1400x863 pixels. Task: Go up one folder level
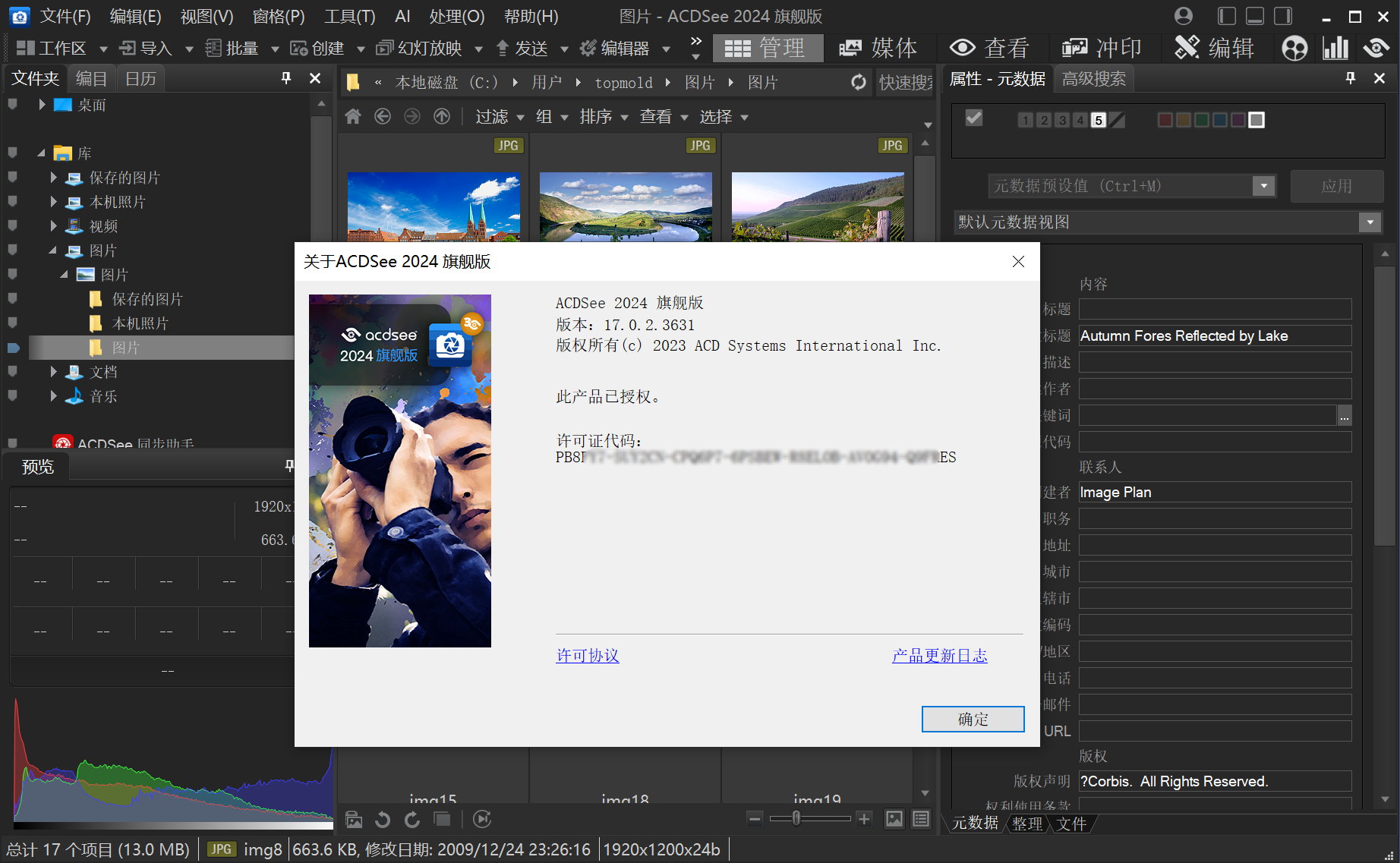[x=442, y=116]
